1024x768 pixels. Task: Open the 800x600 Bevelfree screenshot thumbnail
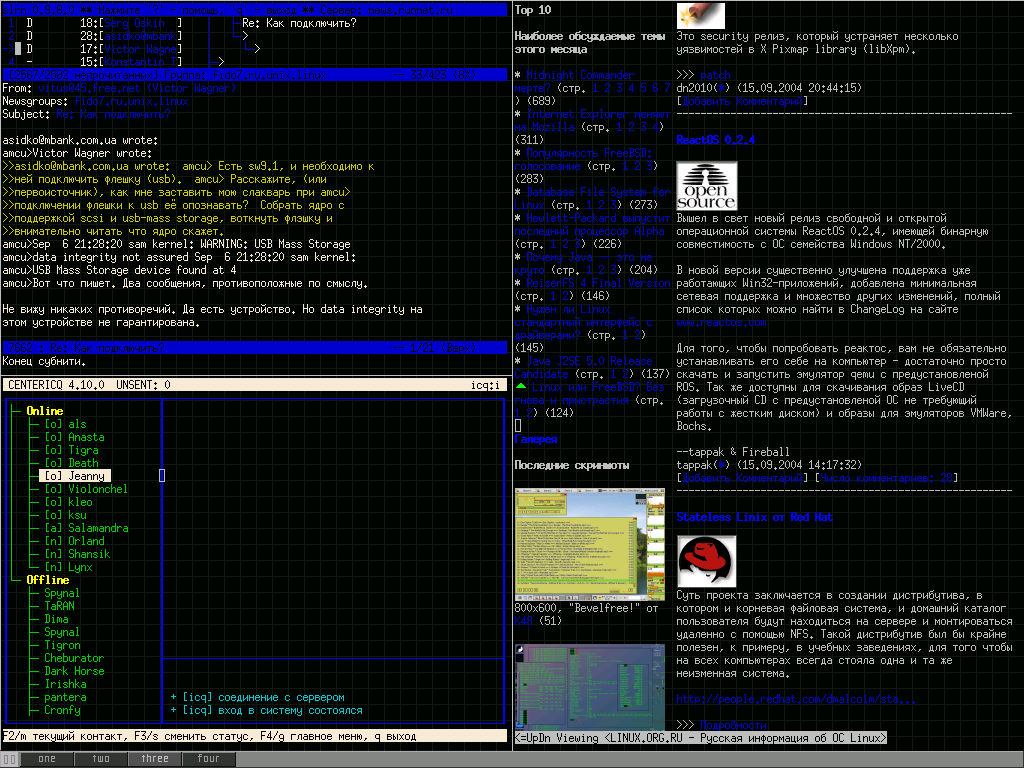[x=590, y=545]
